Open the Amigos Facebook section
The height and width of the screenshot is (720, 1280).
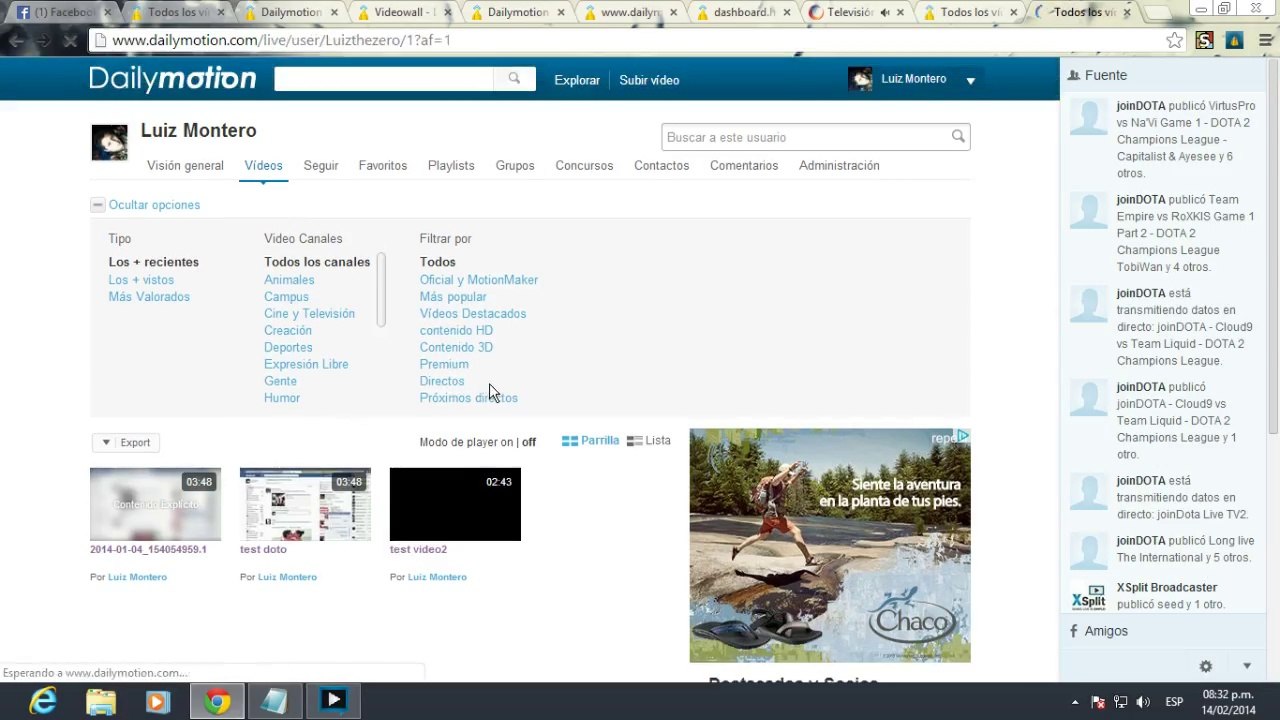(1098, 631)
